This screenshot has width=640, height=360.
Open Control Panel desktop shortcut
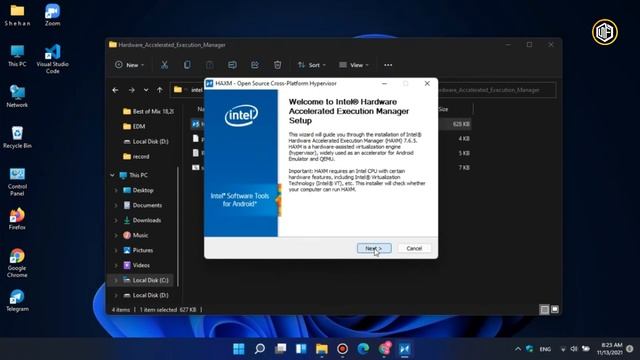coord(17,182)
